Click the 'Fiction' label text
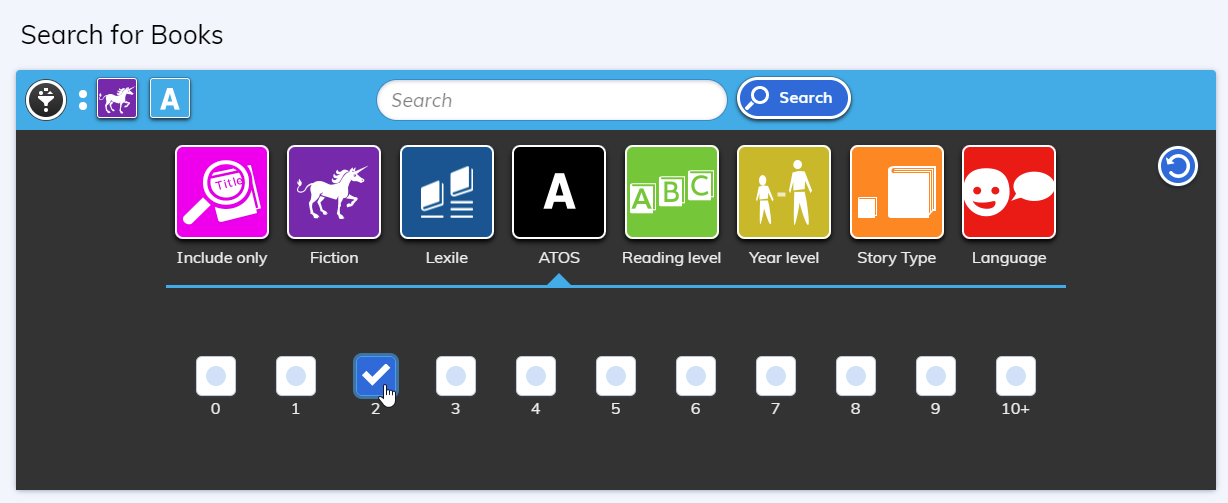Image resolution: width=1228 pixels, height=503 pixels. click(x=334, y=258)
